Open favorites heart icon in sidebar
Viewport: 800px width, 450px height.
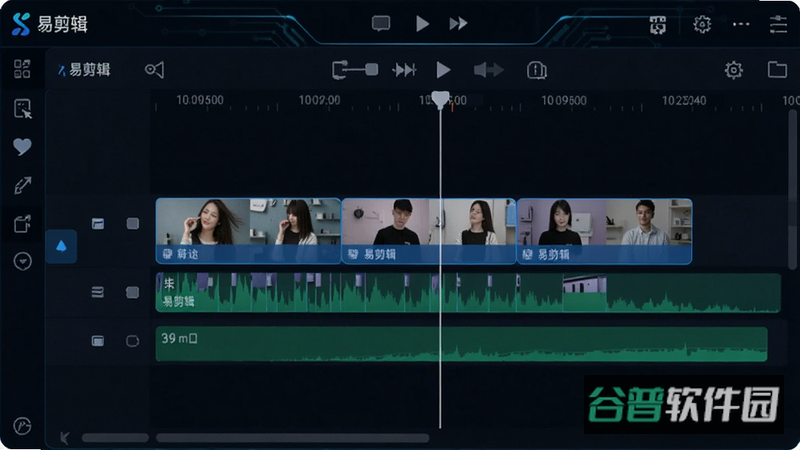[x=22, y=147]
